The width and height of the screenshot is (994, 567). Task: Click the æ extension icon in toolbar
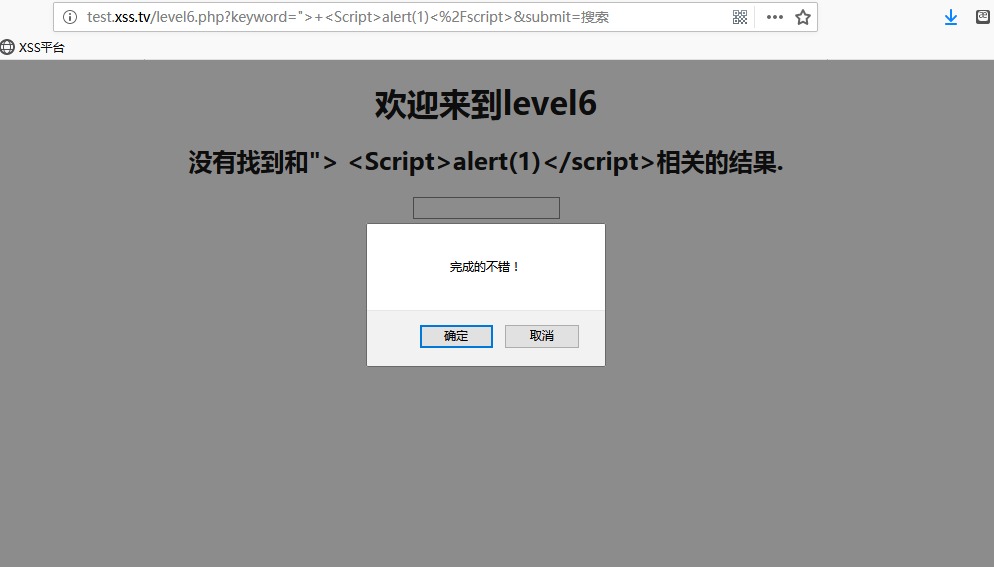click(x=983, y=17)
